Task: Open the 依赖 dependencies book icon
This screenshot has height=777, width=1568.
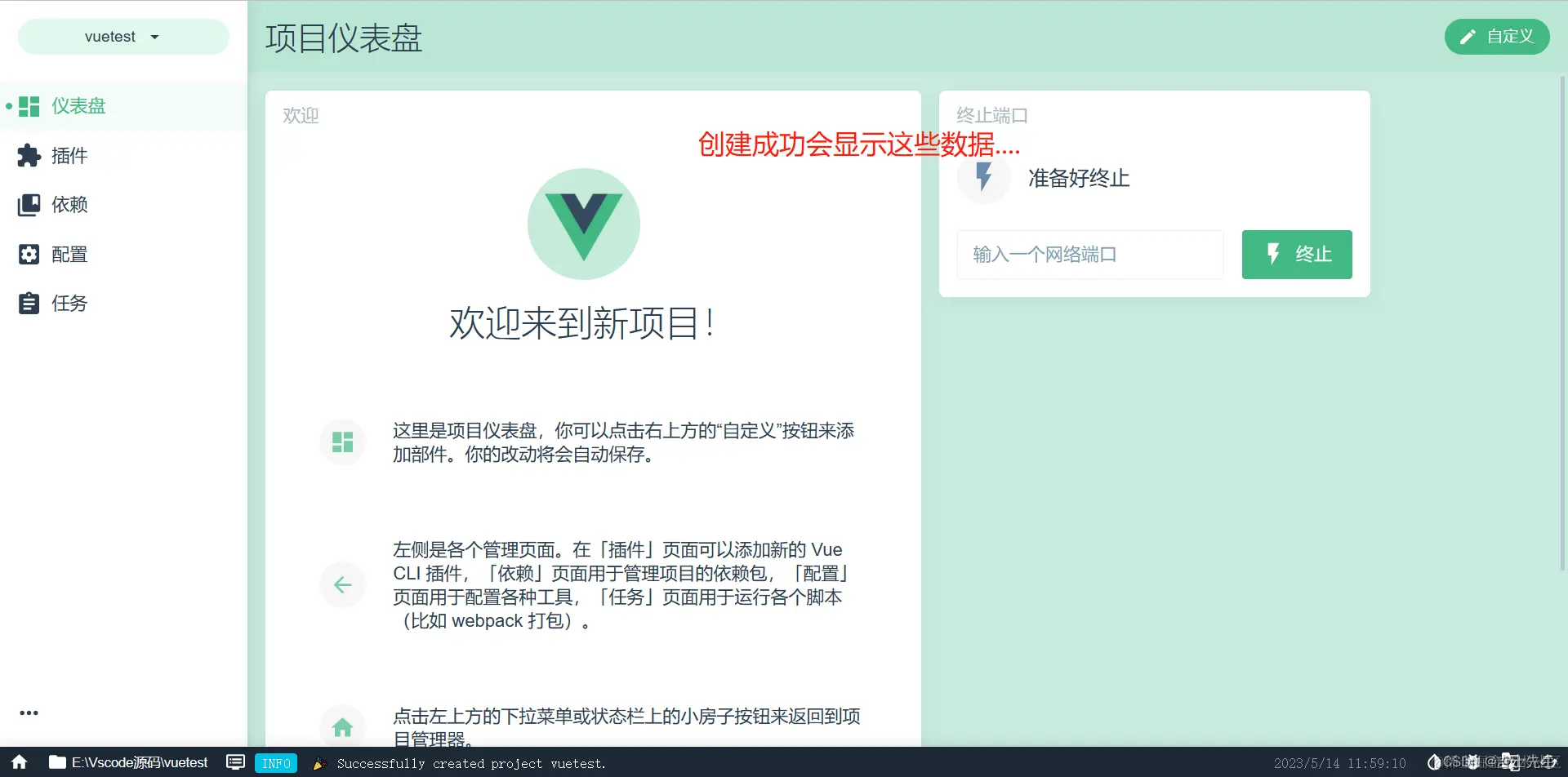Action: [x=29, y=204]
